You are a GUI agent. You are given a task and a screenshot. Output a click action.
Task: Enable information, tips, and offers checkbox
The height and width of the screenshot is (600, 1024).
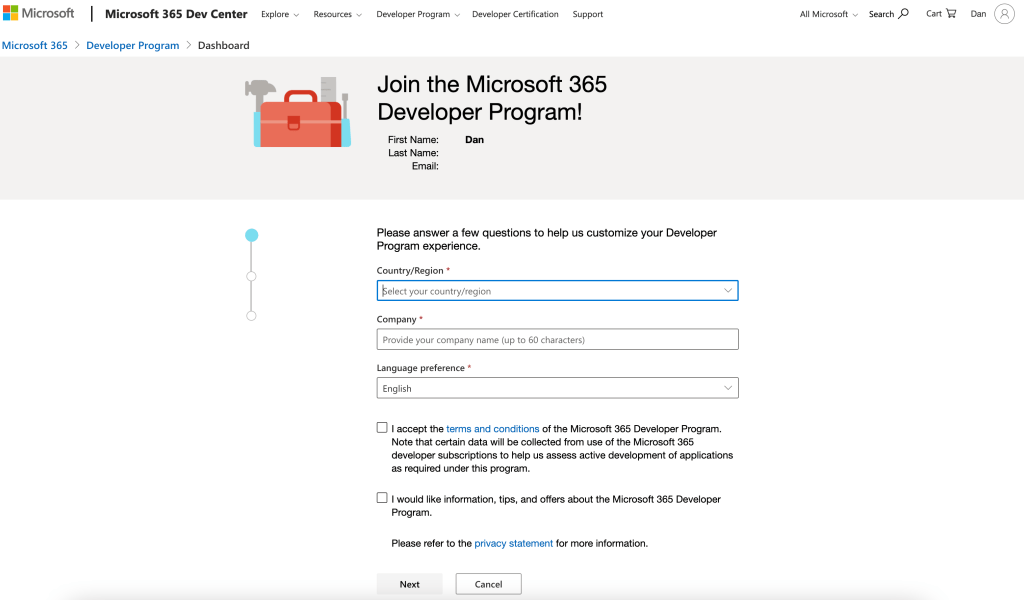(382, 498)
